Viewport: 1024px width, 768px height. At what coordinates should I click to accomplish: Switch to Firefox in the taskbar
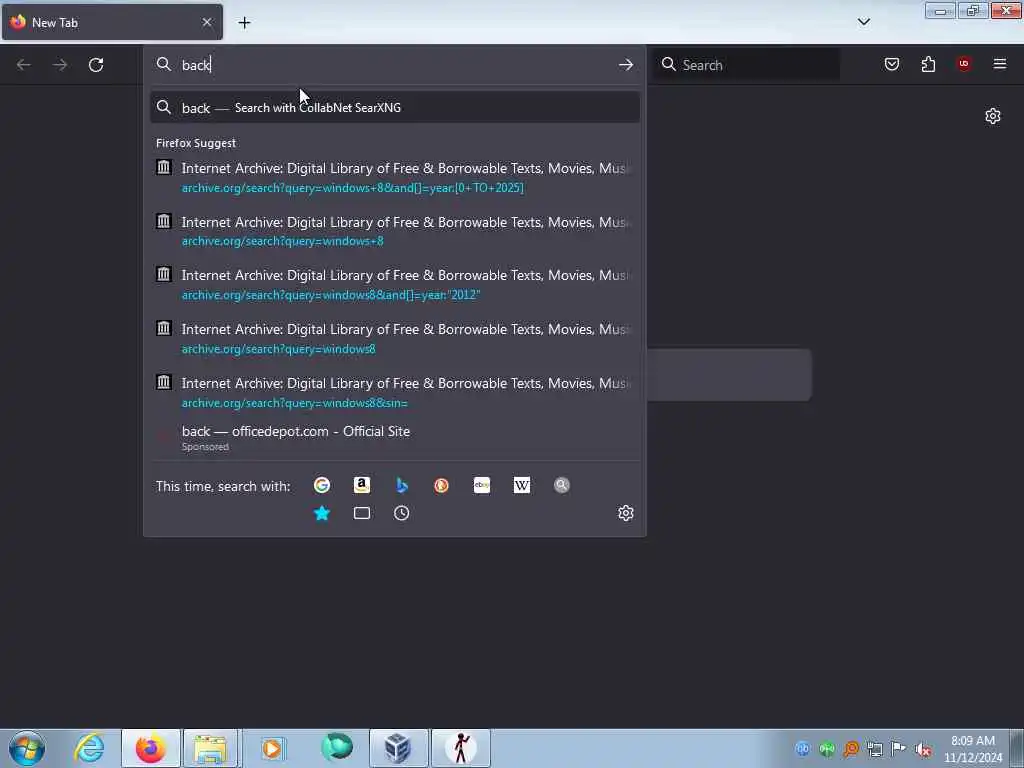pos(150,748)
